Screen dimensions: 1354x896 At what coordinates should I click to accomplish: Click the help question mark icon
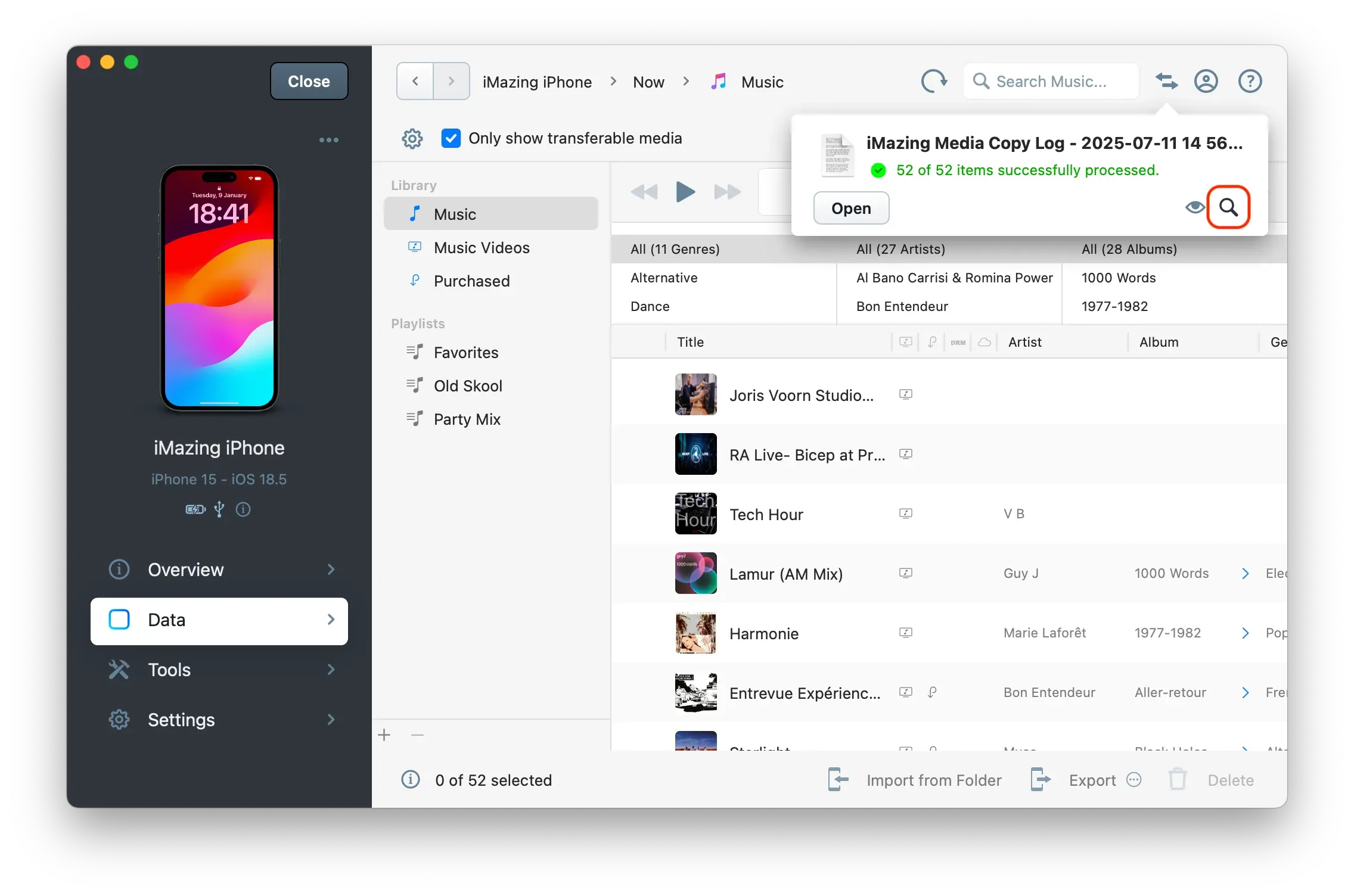pos(1250,81)
